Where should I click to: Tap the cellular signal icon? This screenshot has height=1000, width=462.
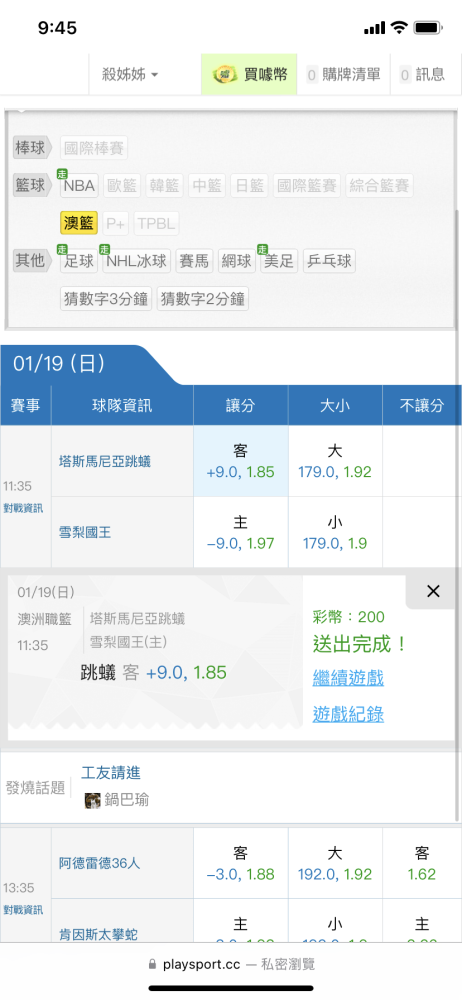click(375, 28)
